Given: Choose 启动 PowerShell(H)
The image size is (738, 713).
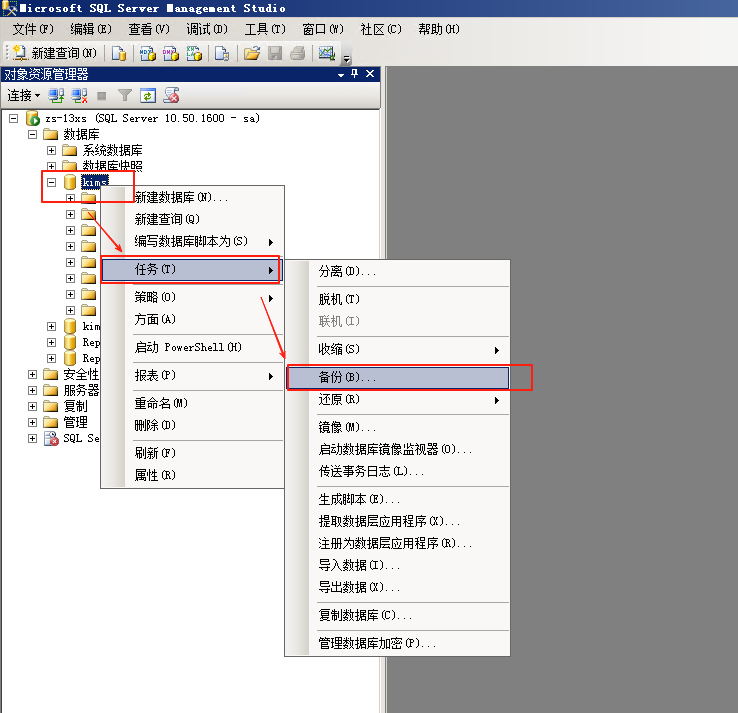Looking at the screenshot, I should click(193, 347).
